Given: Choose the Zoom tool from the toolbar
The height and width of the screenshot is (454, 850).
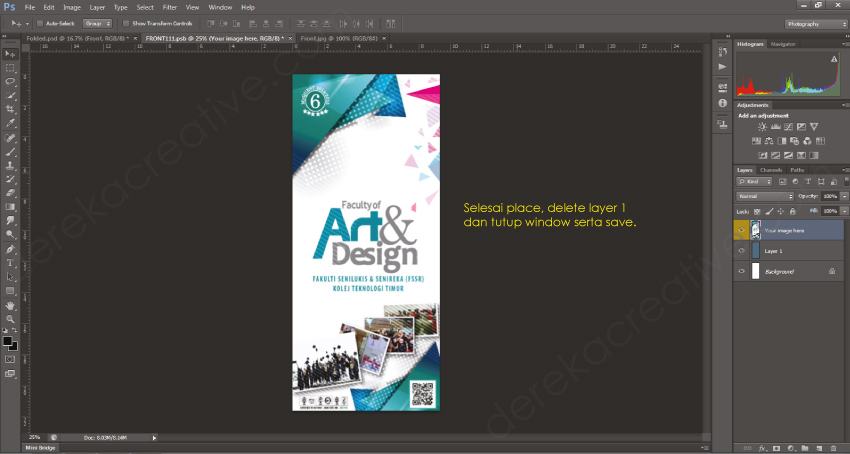Looking at the screenshot, I should tap(11, 319).
